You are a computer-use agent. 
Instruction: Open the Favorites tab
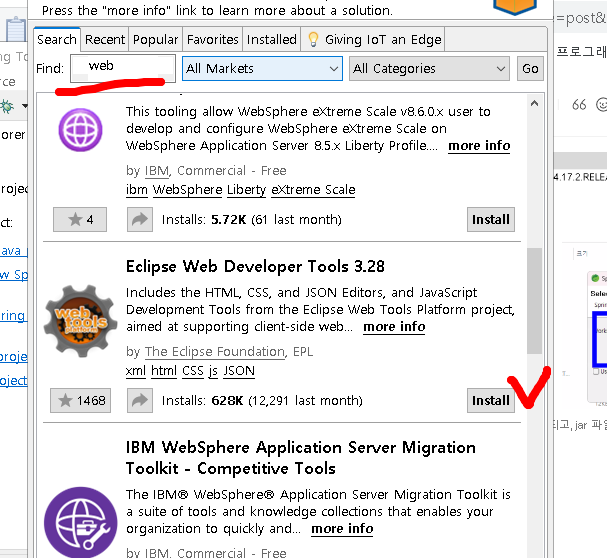tap(213, 39)
